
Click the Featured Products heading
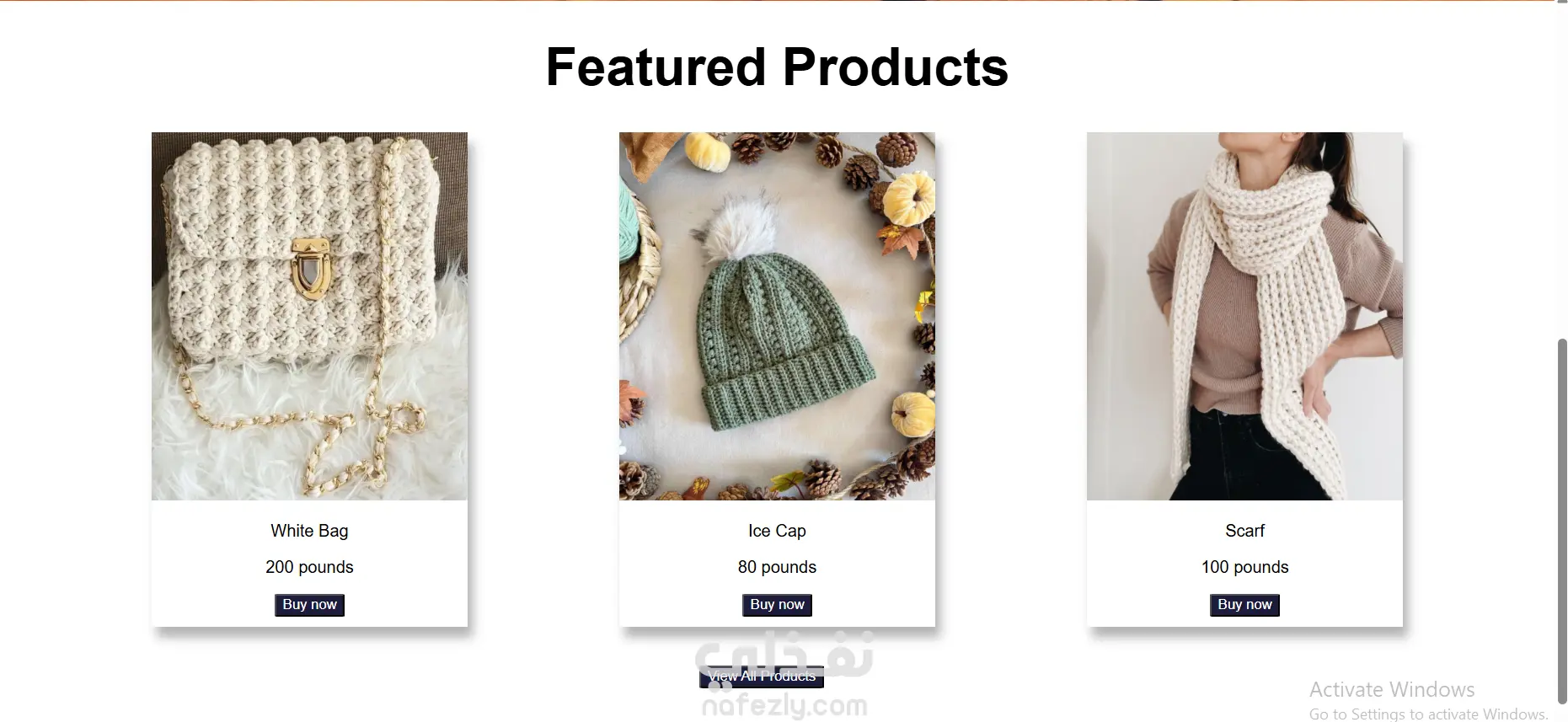777,67
